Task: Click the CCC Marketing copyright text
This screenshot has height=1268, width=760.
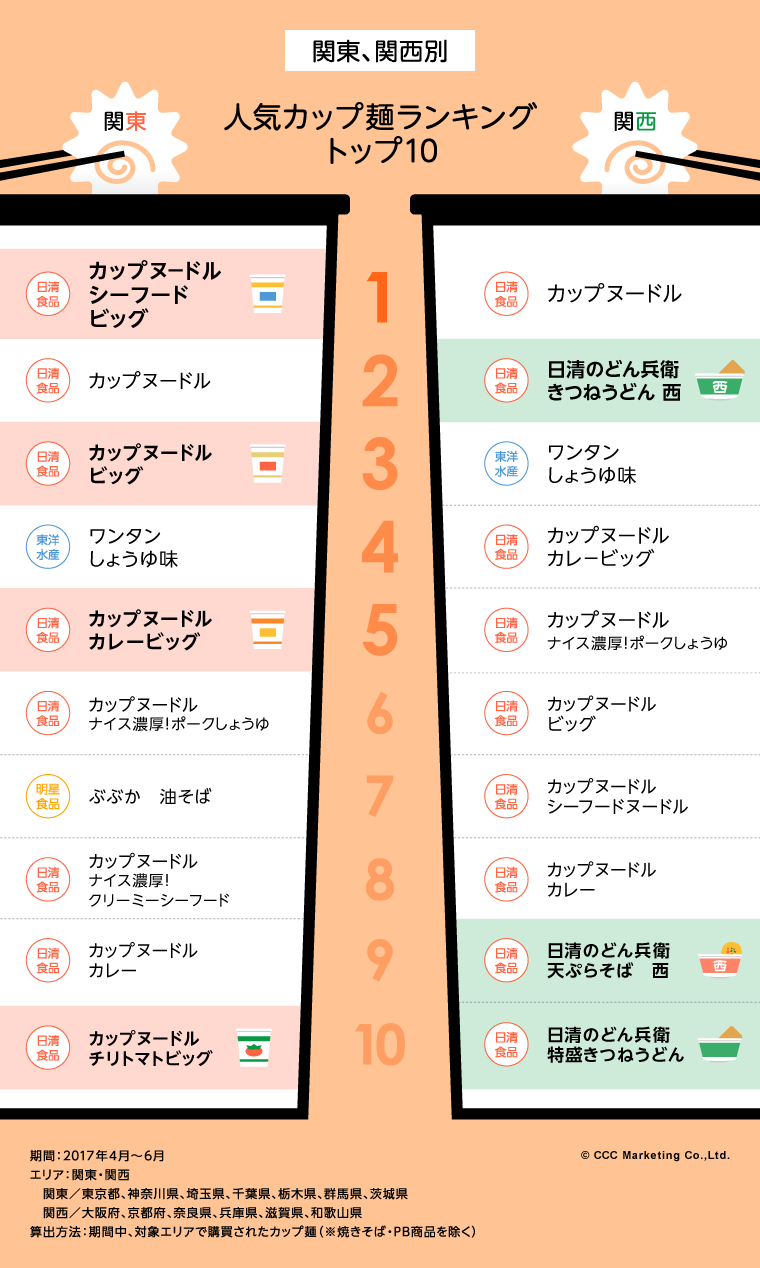Action: click(x=655, y=1155)
